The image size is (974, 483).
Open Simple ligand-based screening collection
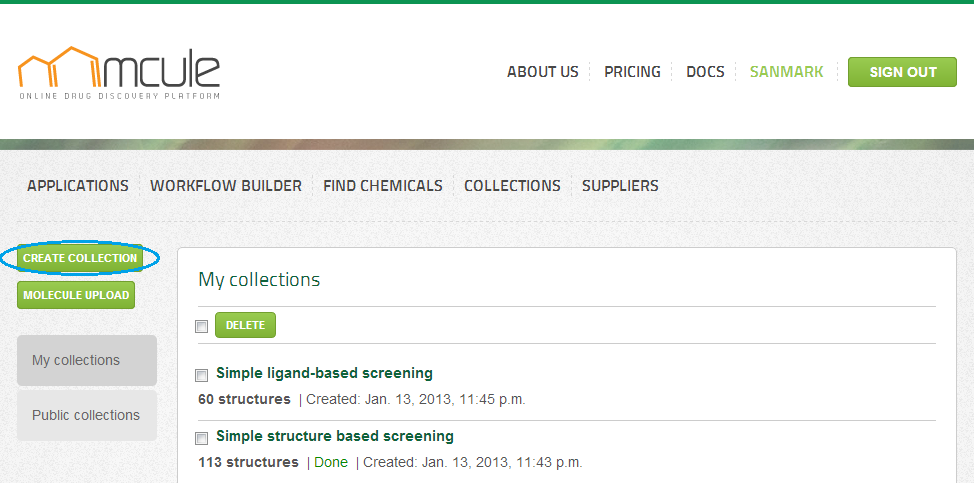324,373
